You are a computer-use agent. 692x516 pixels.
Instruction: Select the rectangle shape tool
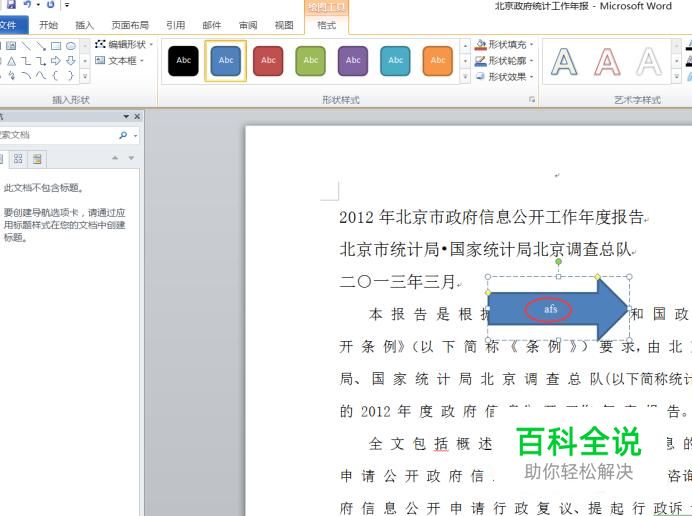[56, 45]
